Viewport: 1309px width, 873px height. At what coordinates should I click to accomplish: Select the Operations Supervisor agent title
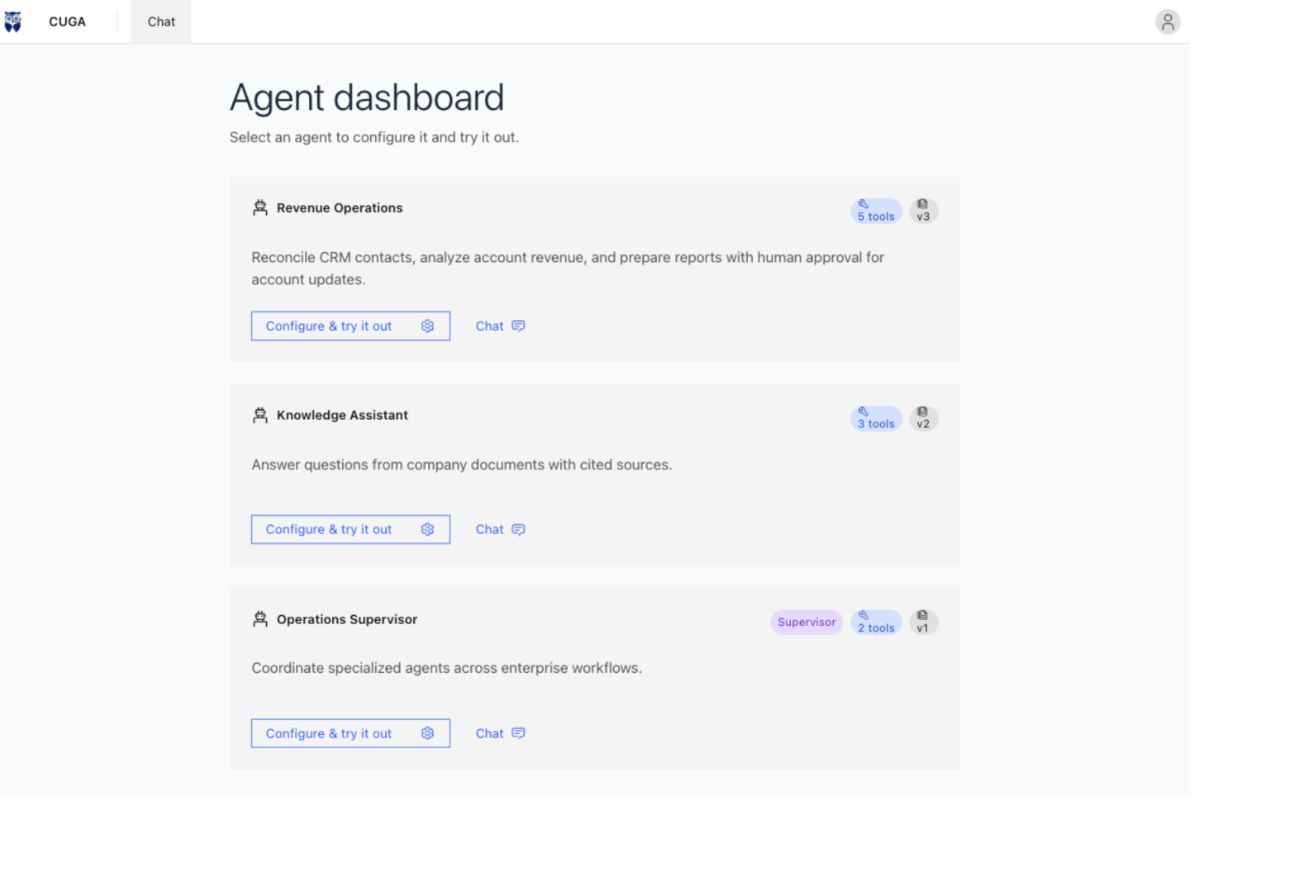tap(347, 619)
